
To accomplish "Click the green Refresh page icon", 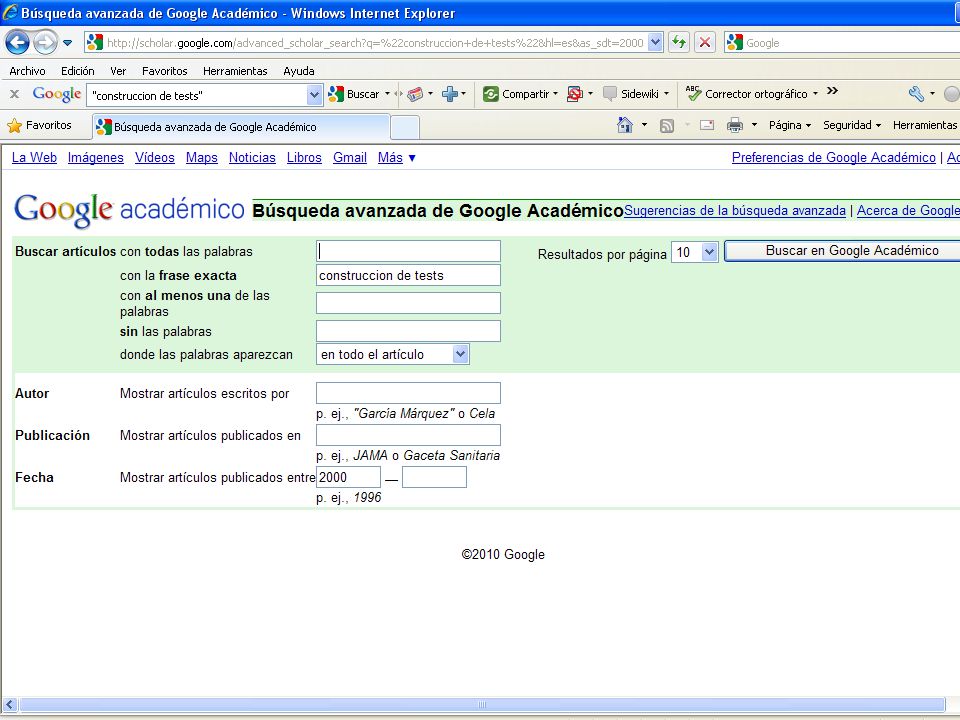I will click(x=679, y=43).
